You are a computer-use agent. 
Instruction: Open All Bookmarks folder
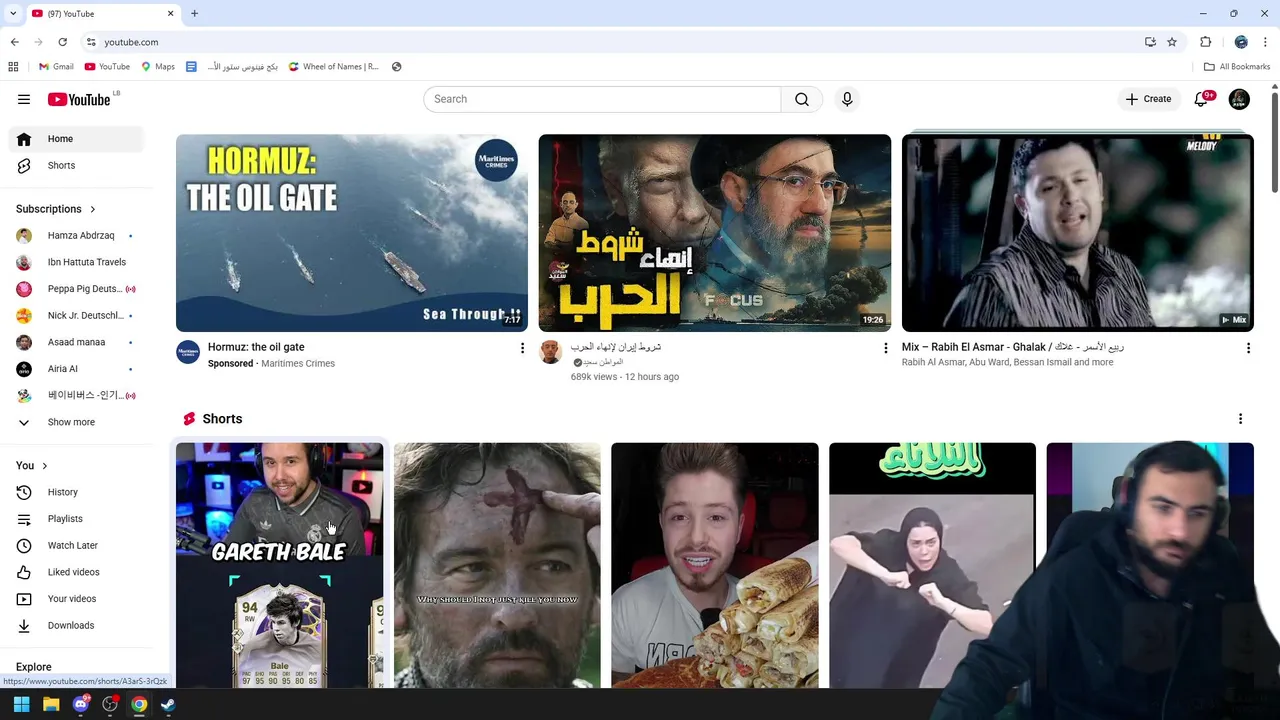tap(1237, 67)
